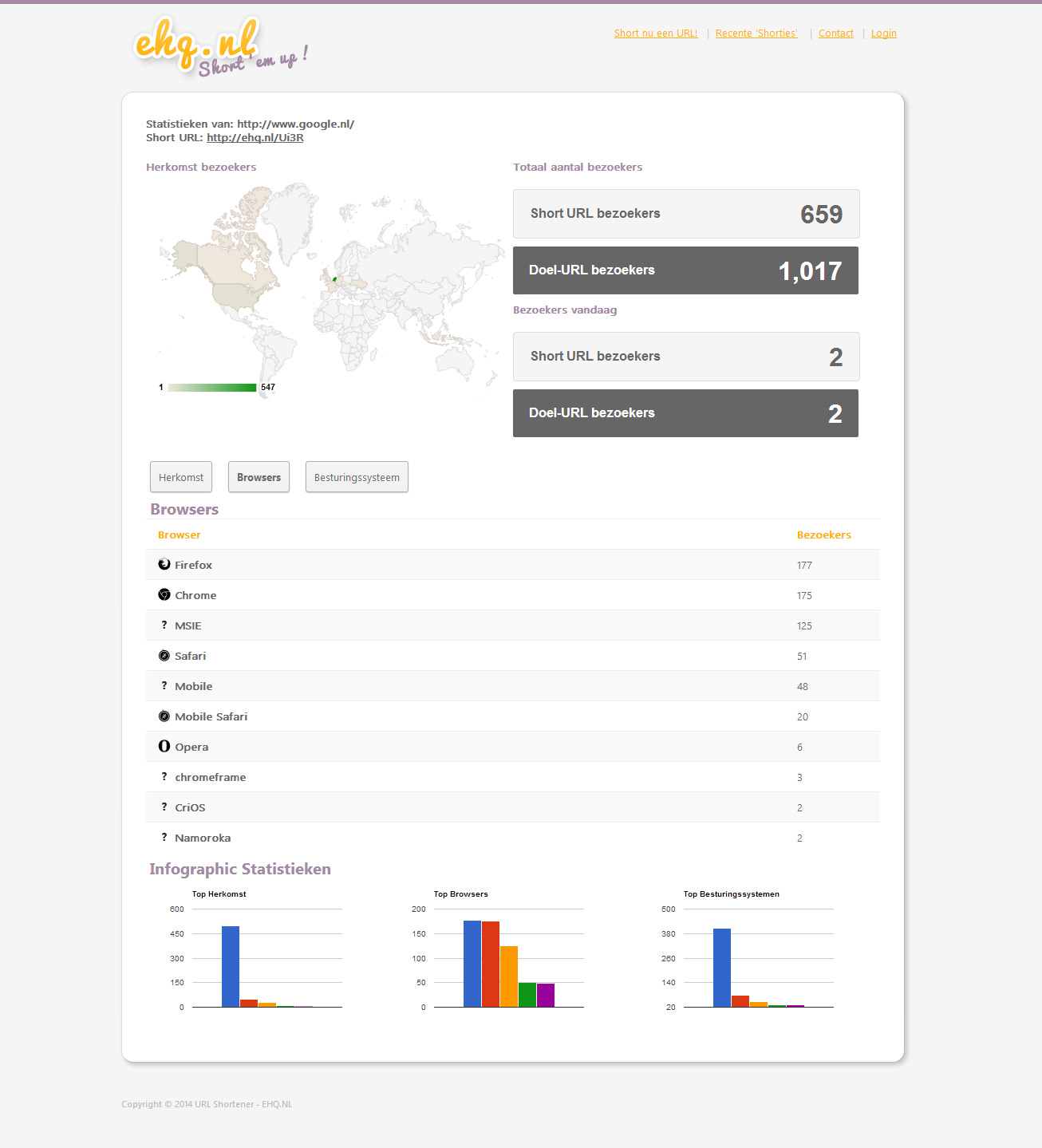Switch to the Besturingssysteem tab
Screen dimensions: 1042x1148
(357, 477)
